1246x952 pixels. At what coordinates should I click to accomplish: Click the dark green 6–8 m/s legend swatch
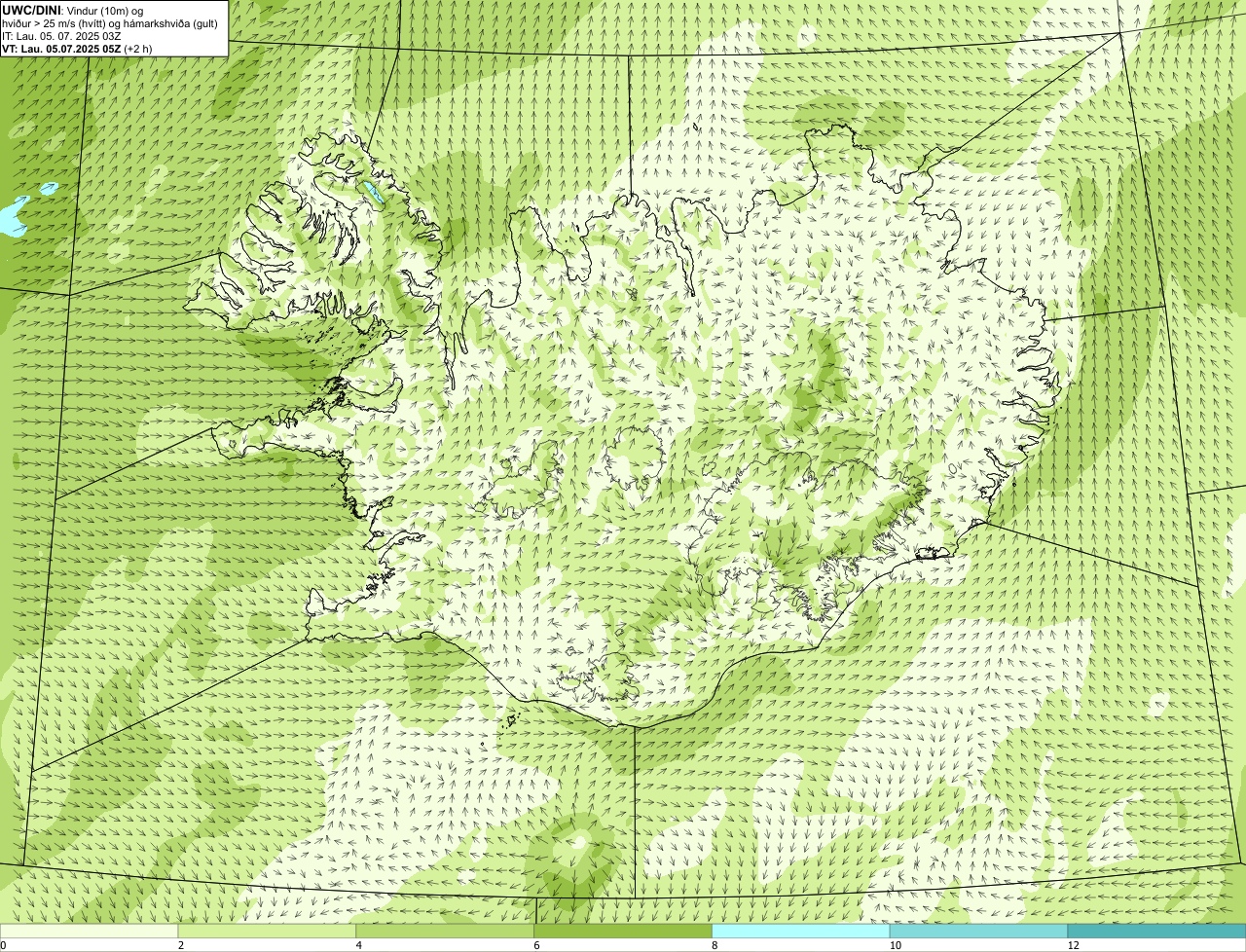[x=624, y=931]
